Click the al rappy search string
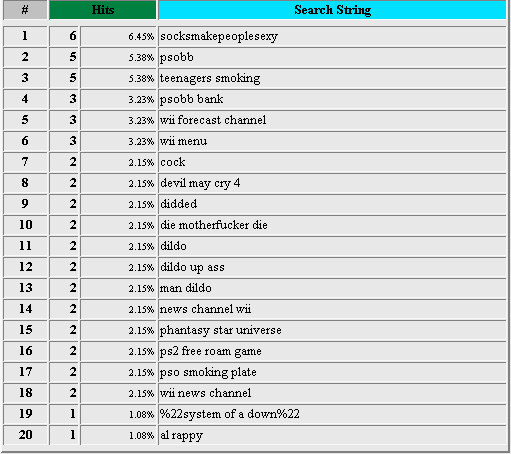Image resolution: width=511 pixels, height=454 pixels. [x=181, y=435]
